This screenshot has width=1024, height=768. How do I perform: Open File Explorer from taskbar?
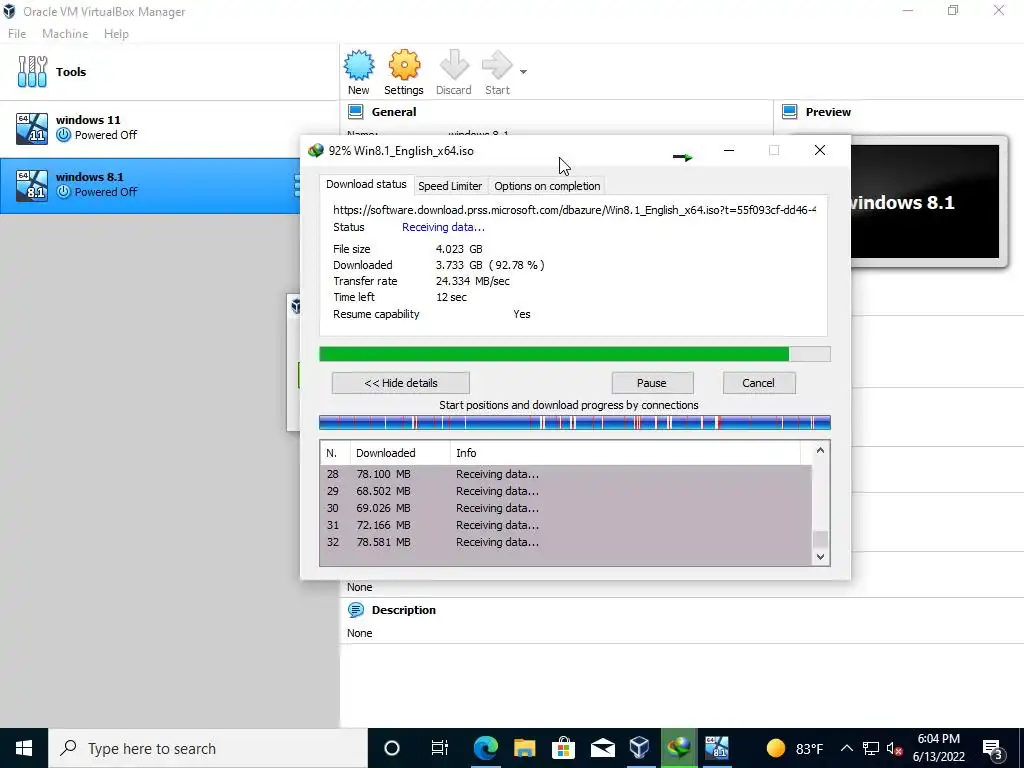[x=524, y=748]
